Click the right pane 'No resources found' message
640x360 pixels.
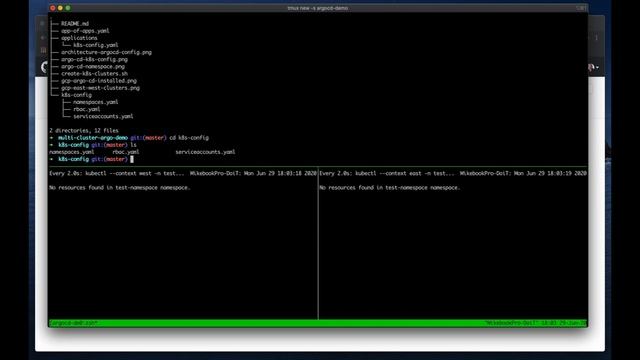(390, 188)
